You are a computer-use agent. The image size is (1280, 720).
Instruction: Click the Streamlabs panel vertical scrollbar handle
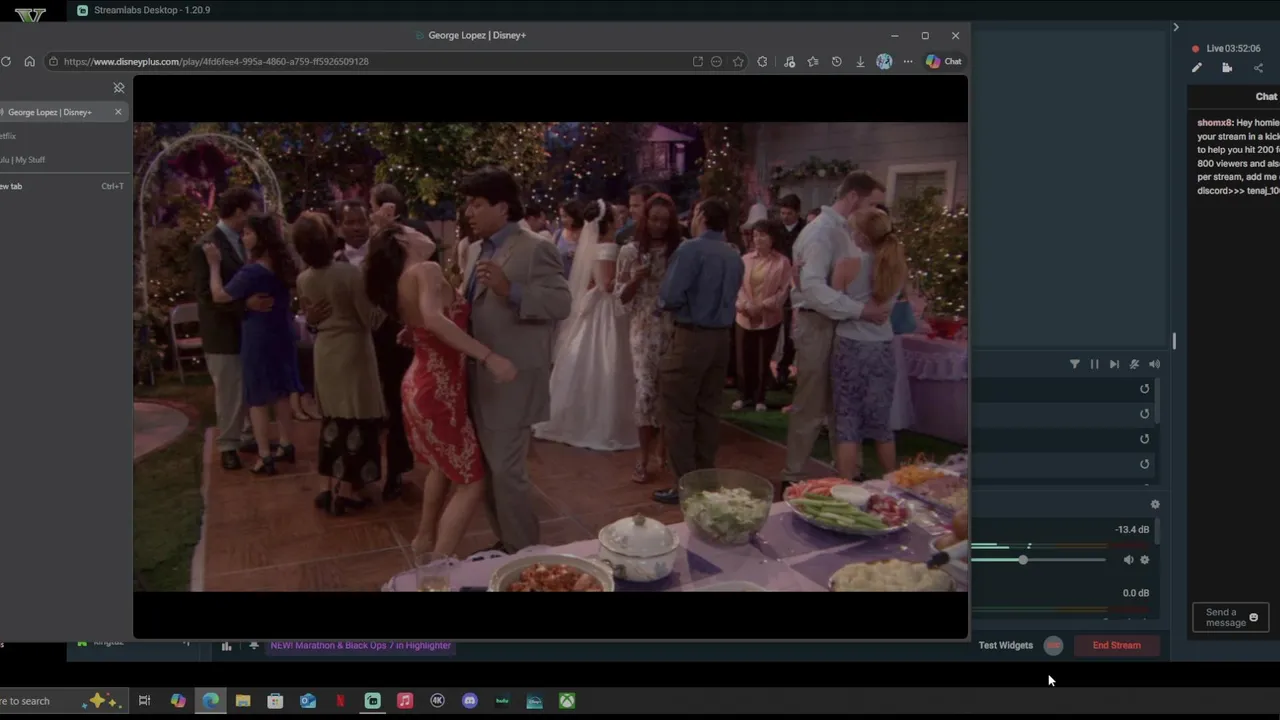pos(1174,341)
